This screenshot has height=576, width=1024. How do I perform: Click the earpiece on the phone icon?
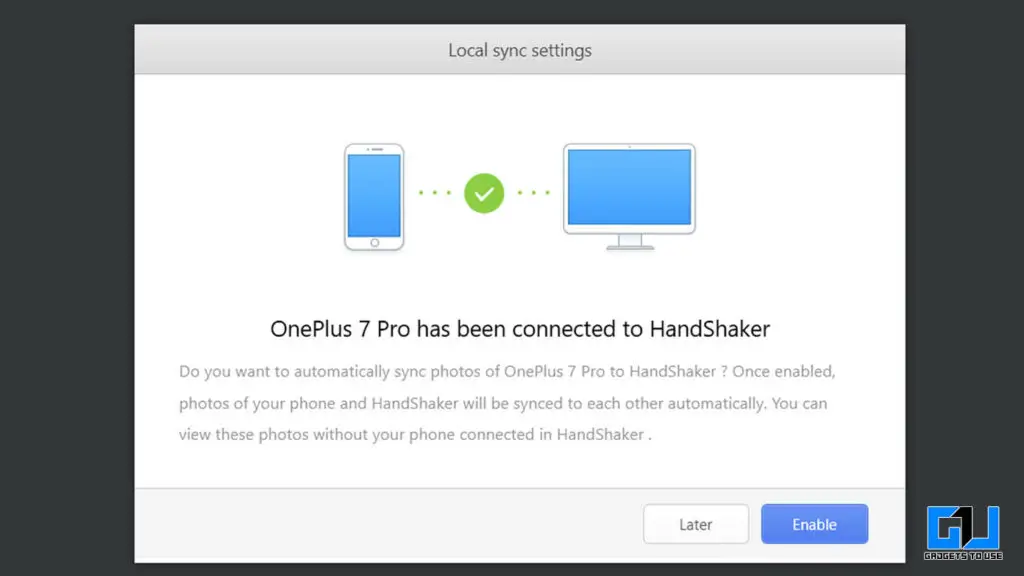tap(377, 149)
